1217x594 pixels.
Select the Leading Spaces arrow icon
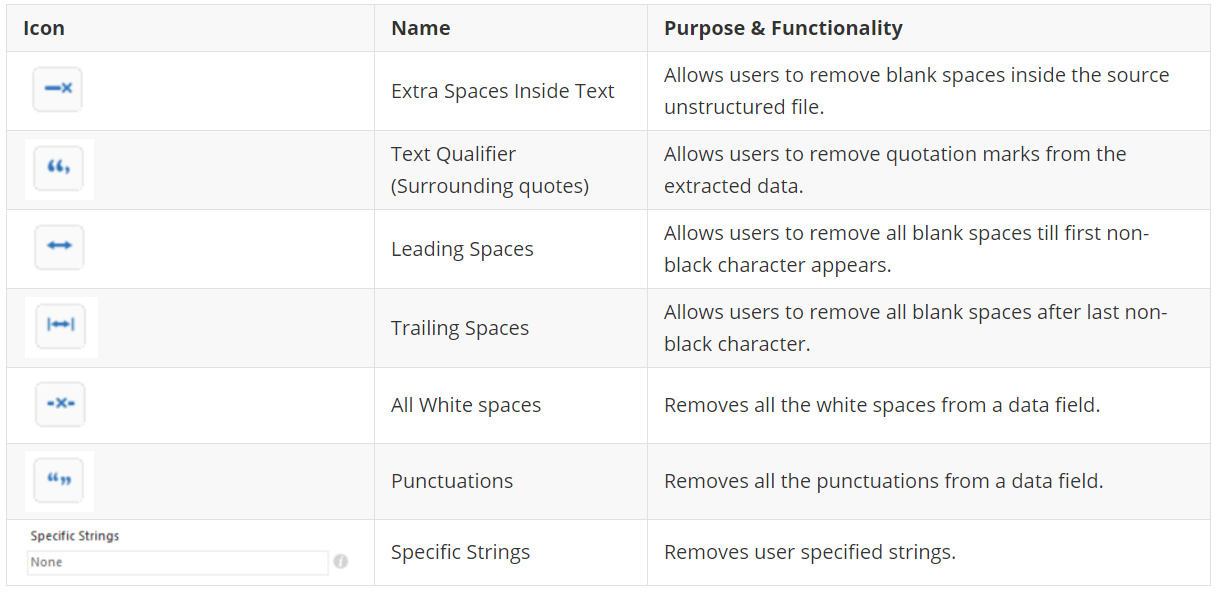tap(59, 247)
